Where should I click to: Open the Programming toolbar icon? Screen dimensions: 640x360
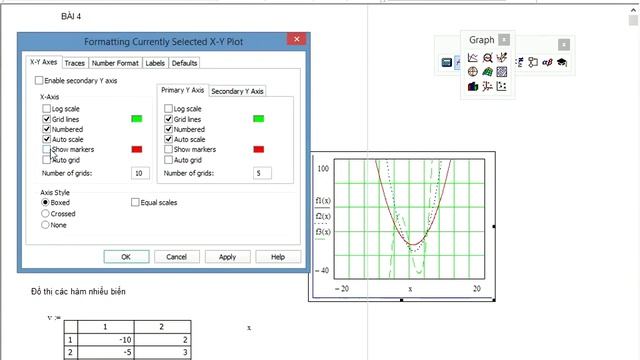click(x=533, y=62)
